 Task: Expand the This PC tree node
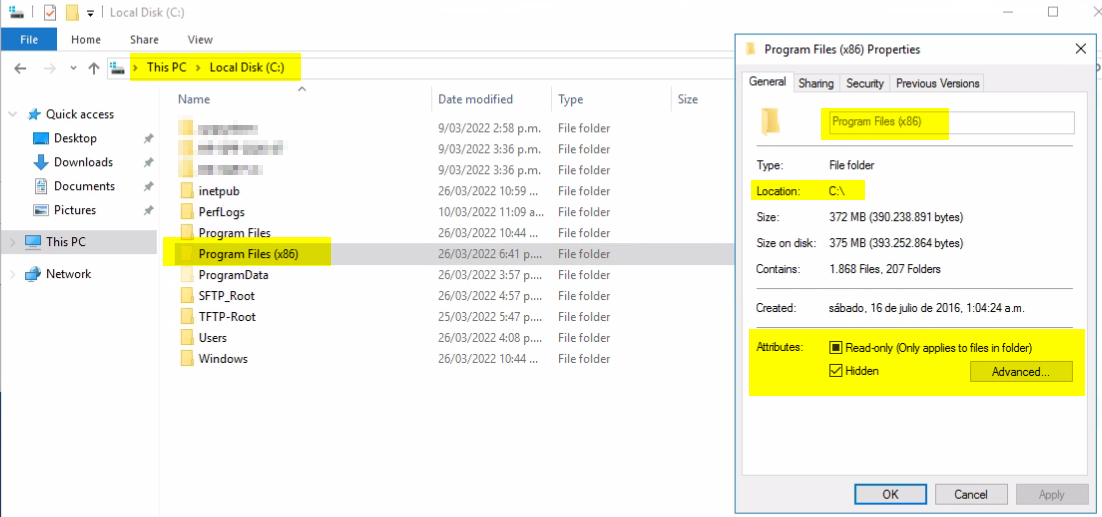tap(11, 242)
